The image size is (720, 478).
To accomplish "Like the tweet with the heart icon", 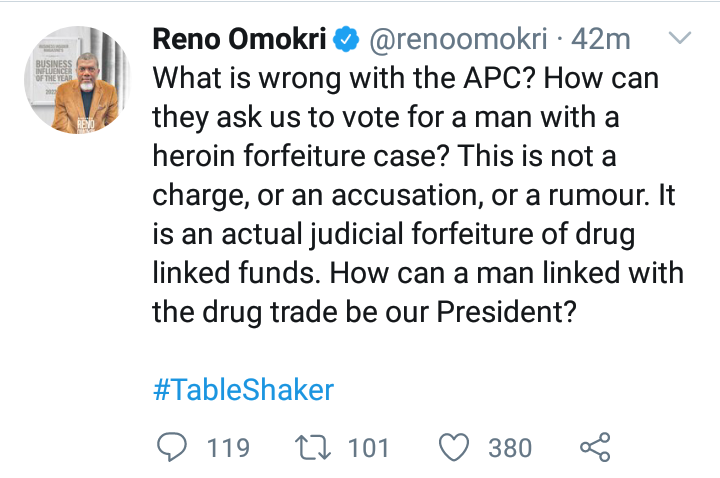I will [x=453, y=447].
